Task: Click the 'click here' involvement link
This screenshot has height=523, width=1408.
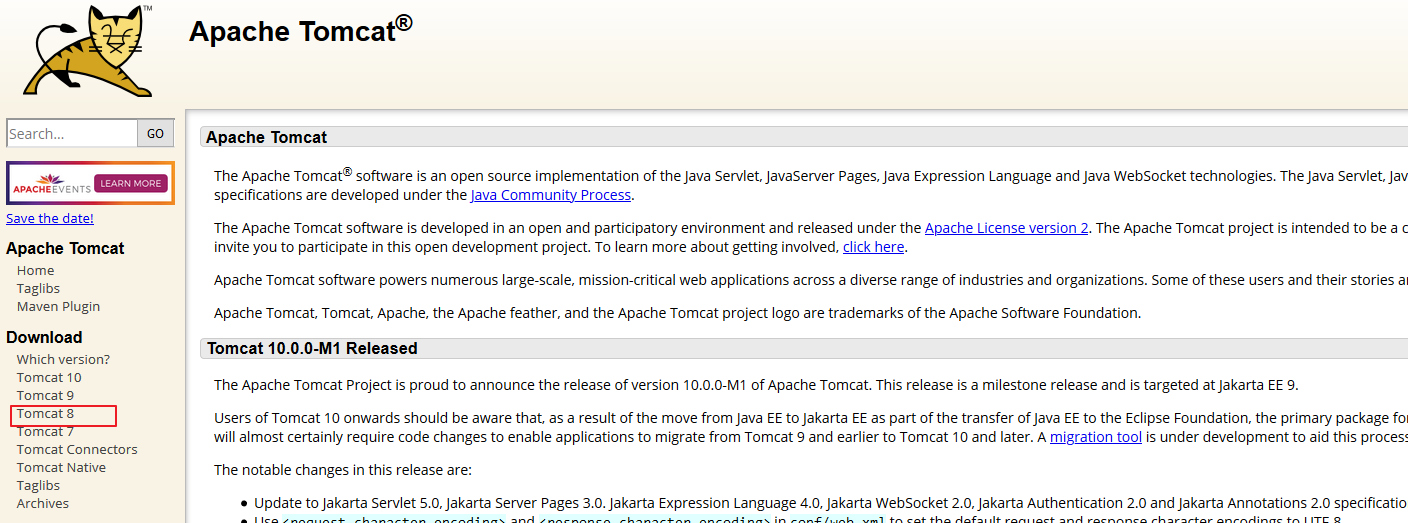Action: (873, 246)
